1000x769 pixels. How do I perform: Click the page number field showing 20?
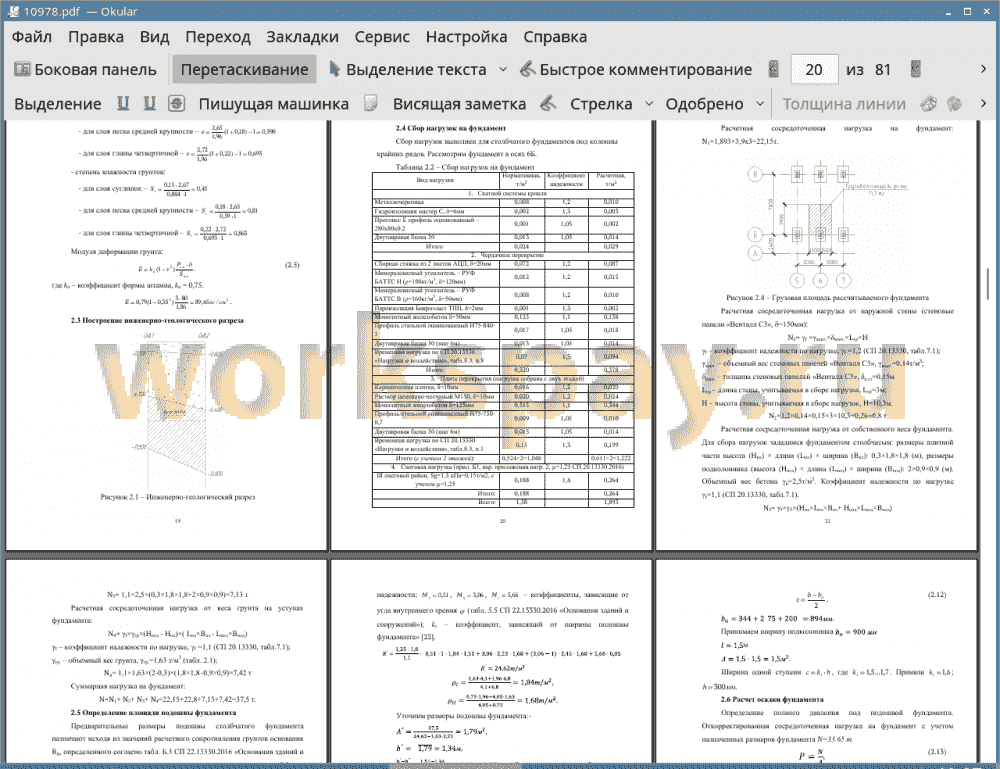[814, 70]
